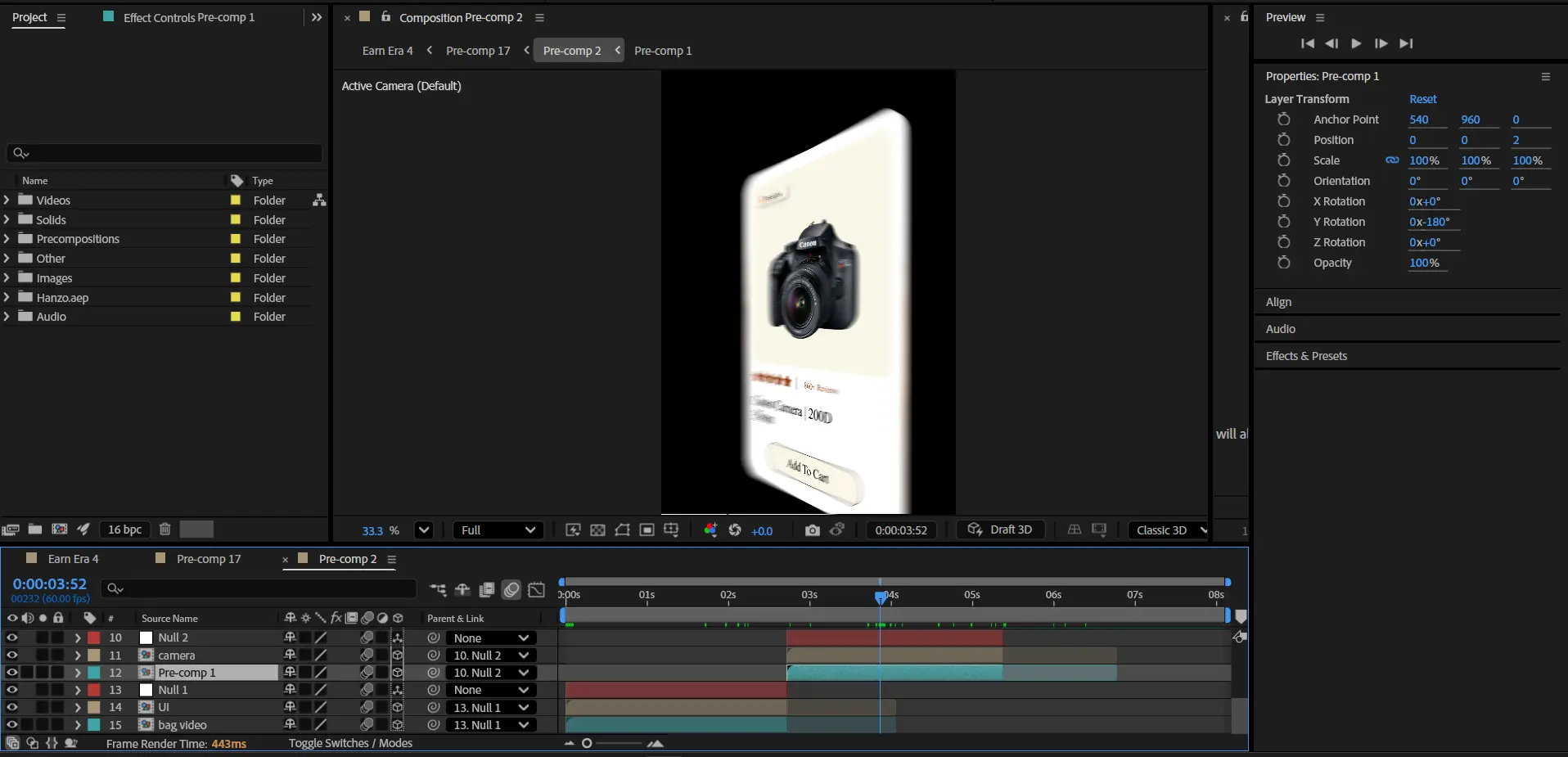Open the parent dropdown for the UI layer
This screenshot has height=757, width=1568.
click(491, 707)
